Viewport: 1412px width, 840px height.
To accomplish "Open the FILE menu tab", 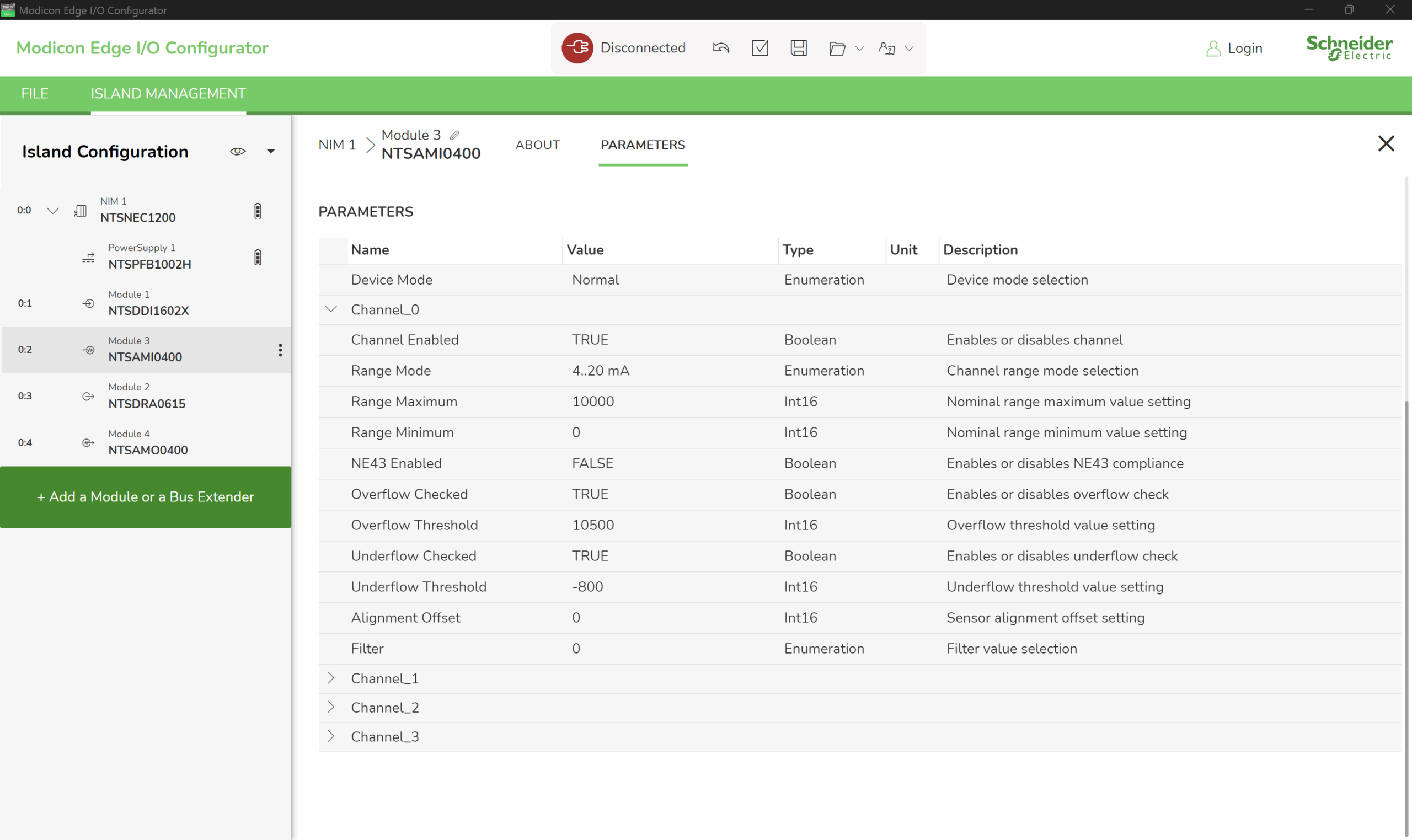I will 35,94.
